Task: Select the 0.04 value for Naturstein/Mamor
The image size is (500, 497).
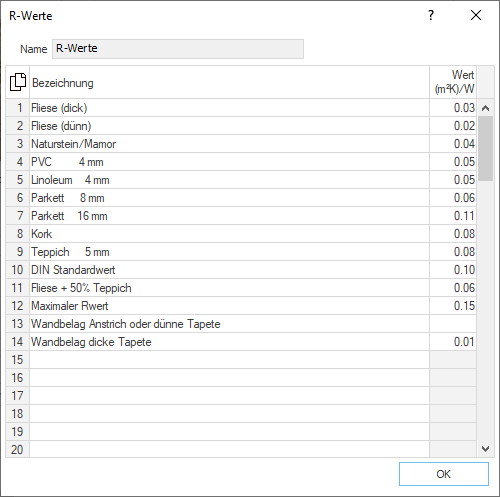Action: (x=453, y=144)
